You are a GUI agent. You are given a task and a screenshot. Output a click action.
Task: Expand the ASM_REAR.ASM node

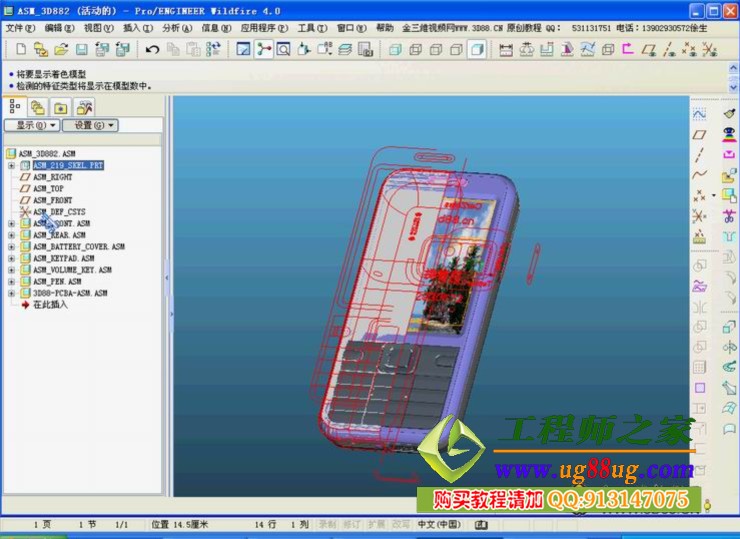pos(11,235)
